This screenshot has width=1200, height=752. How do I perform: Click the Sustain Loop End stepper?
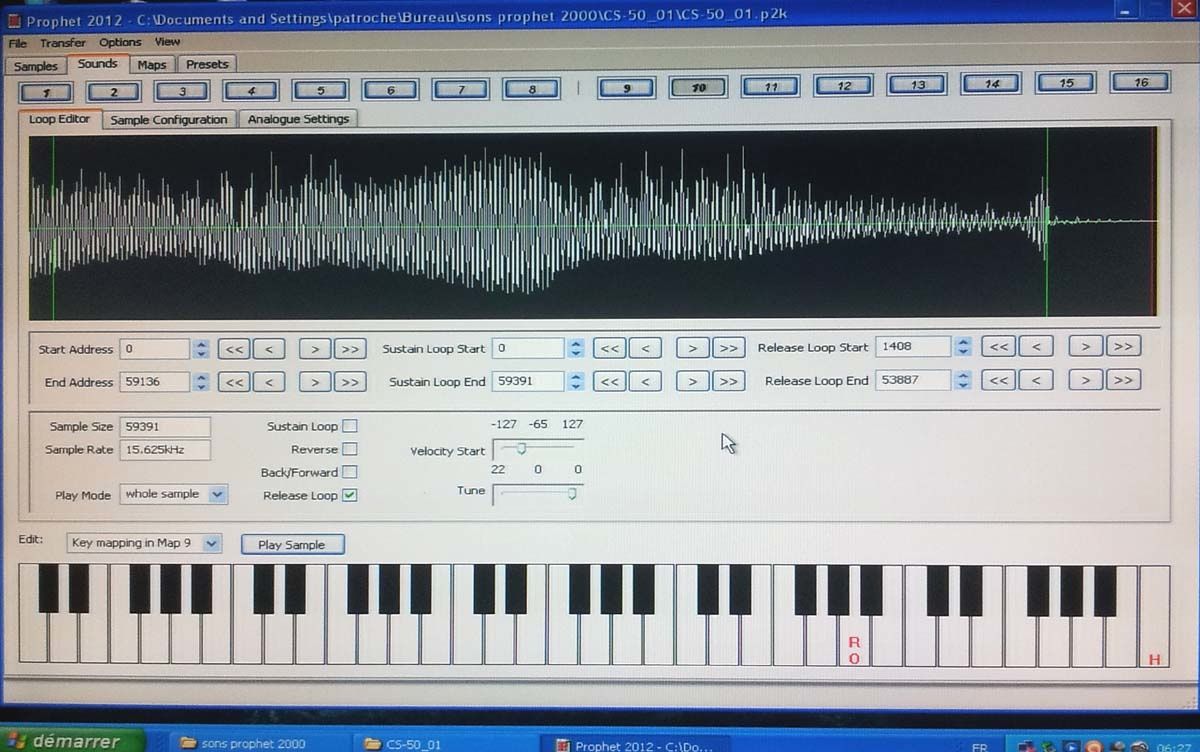tap(575, 381)
